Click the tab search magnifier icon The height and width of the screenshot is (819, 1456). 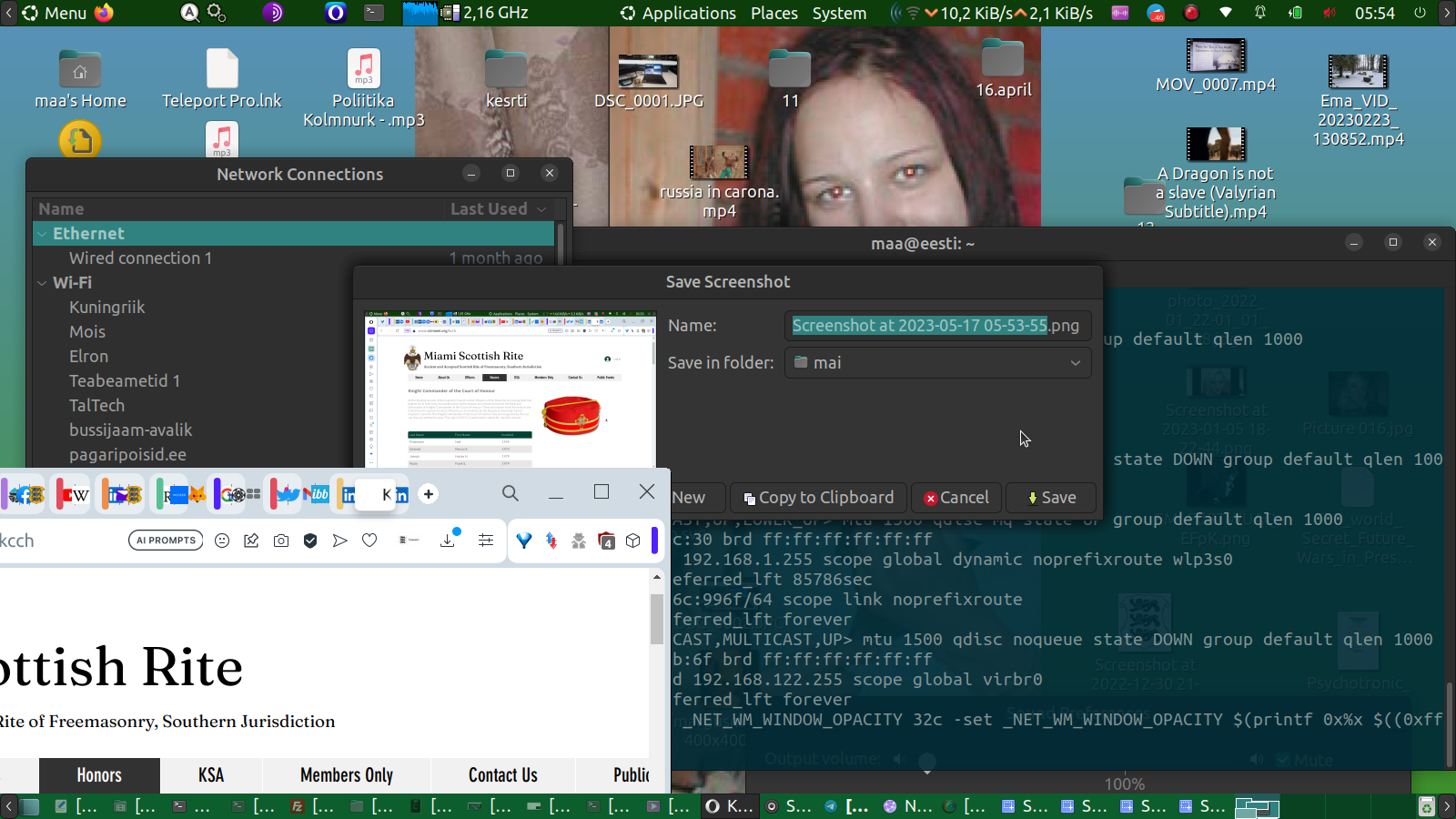coord(511,493)
